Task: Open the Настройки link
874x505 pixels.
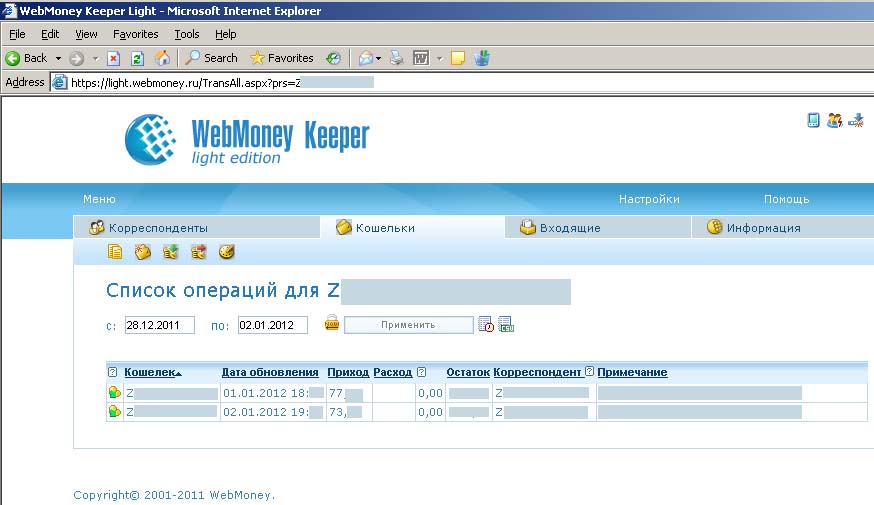Action: (649, 199)
